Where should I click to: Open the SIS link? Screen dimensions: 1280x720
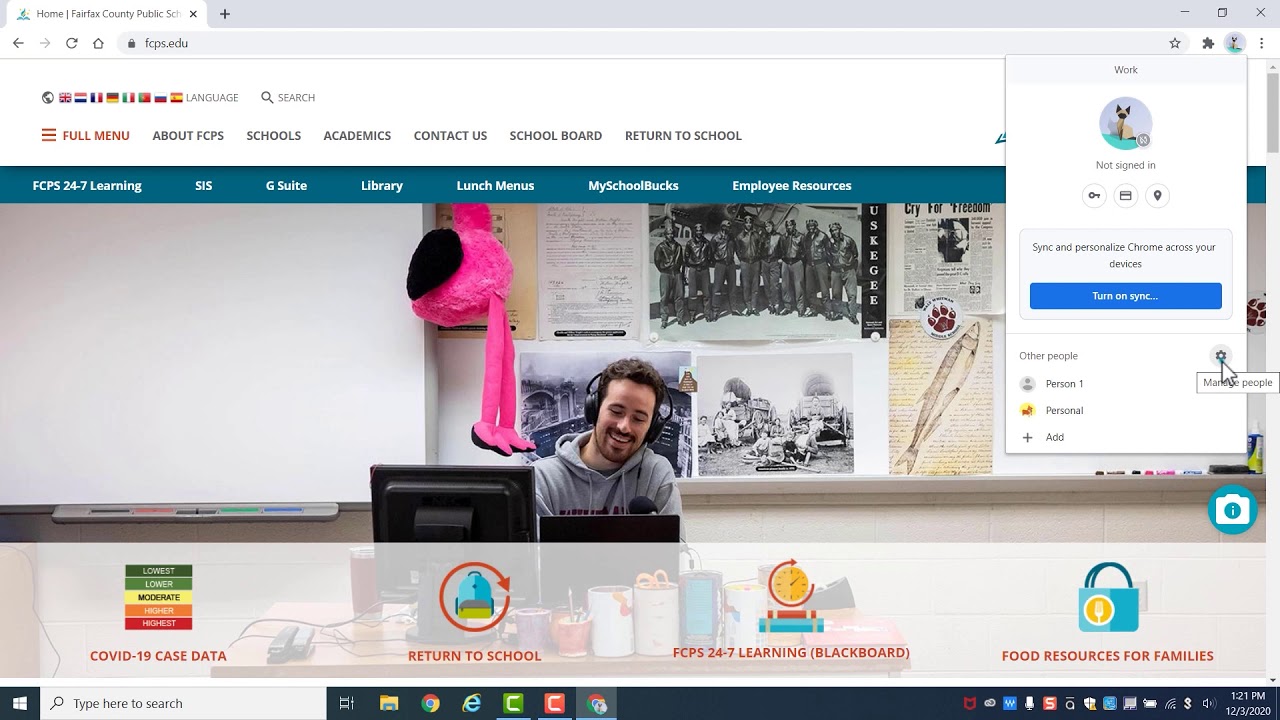pos(204,186)
